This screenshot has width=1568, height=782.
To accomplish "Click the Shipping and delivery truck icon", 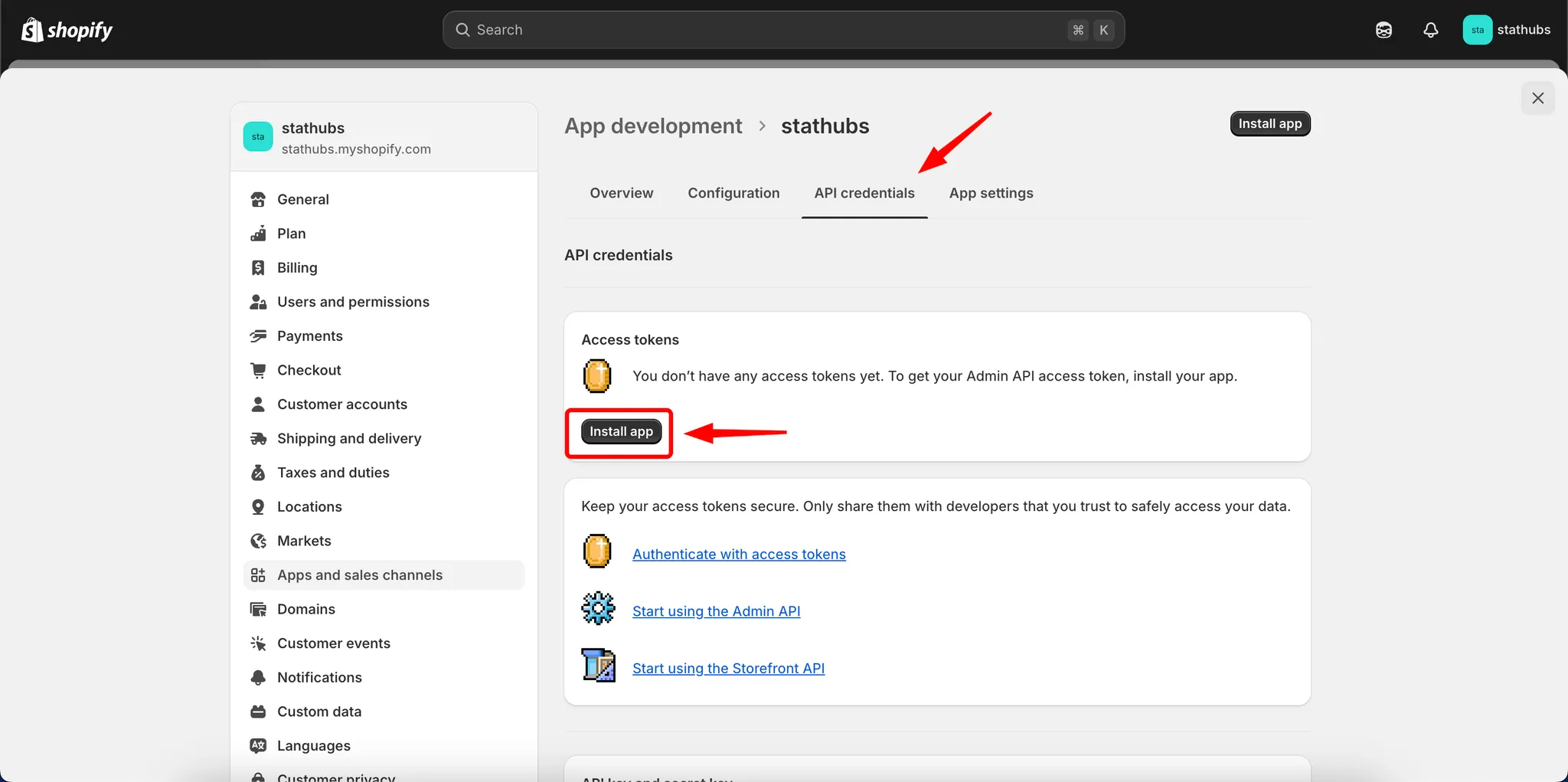I will (x=258, y=438).
